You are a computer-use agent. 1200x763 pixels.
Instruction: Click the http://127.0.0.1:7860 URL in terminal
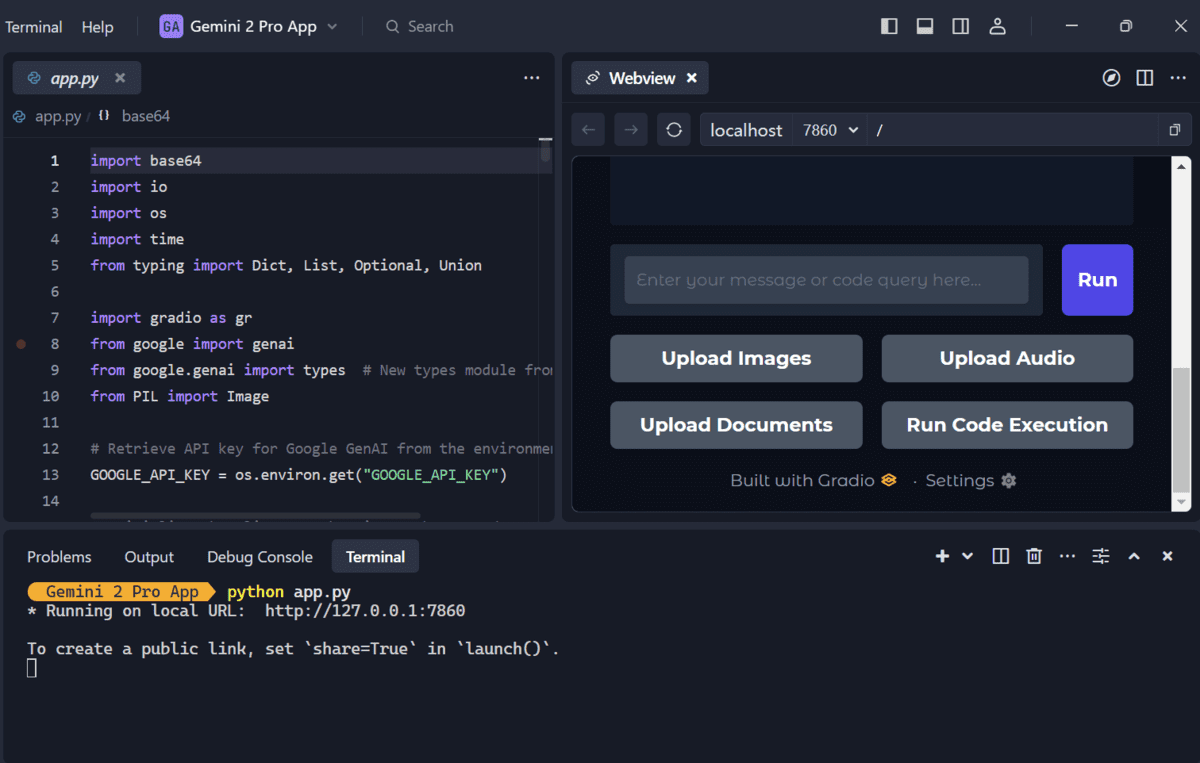pos(365,611)
